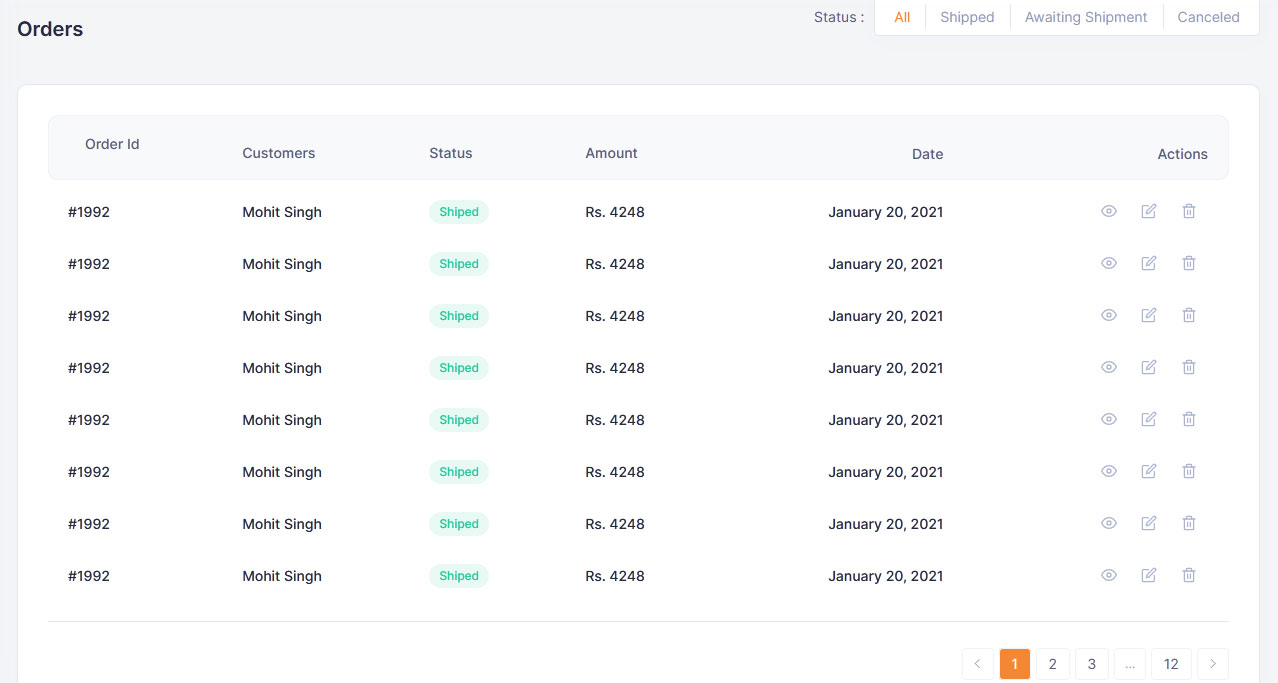Click the edit icon in the second order row

(1148, 263)
